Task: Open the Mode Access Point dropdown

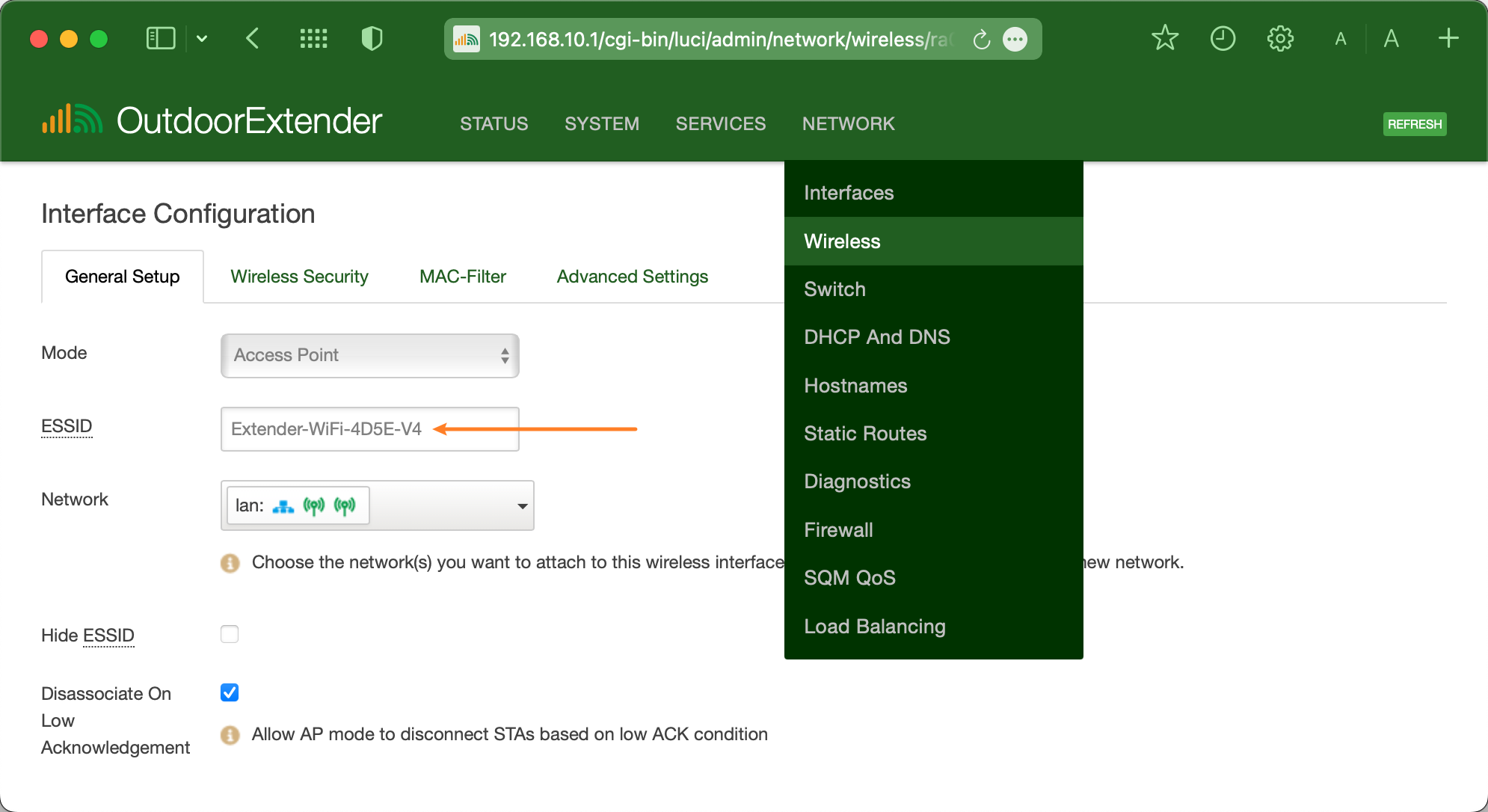Action: (369, 355)
